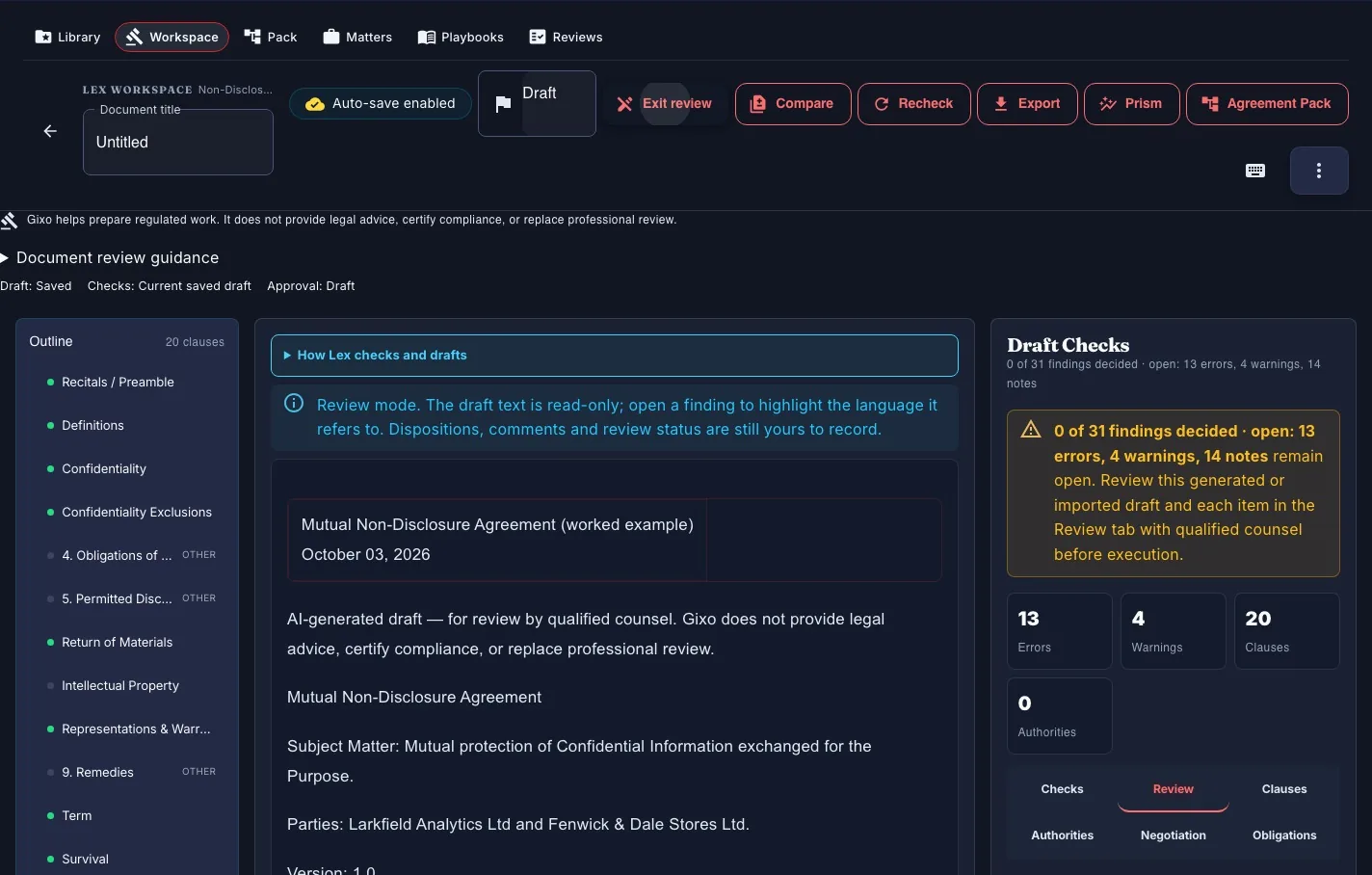Open the Clauses tab
The width and height of the screenshot is (1372, 875).
[1284, 789]
